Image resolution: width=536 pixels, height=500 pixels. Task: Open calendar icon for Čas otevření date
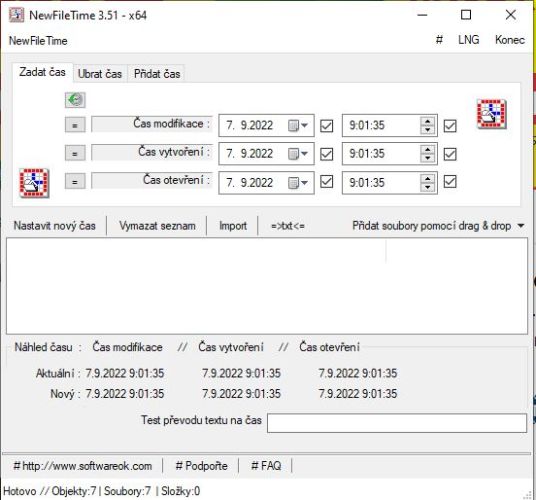[293, 183]
